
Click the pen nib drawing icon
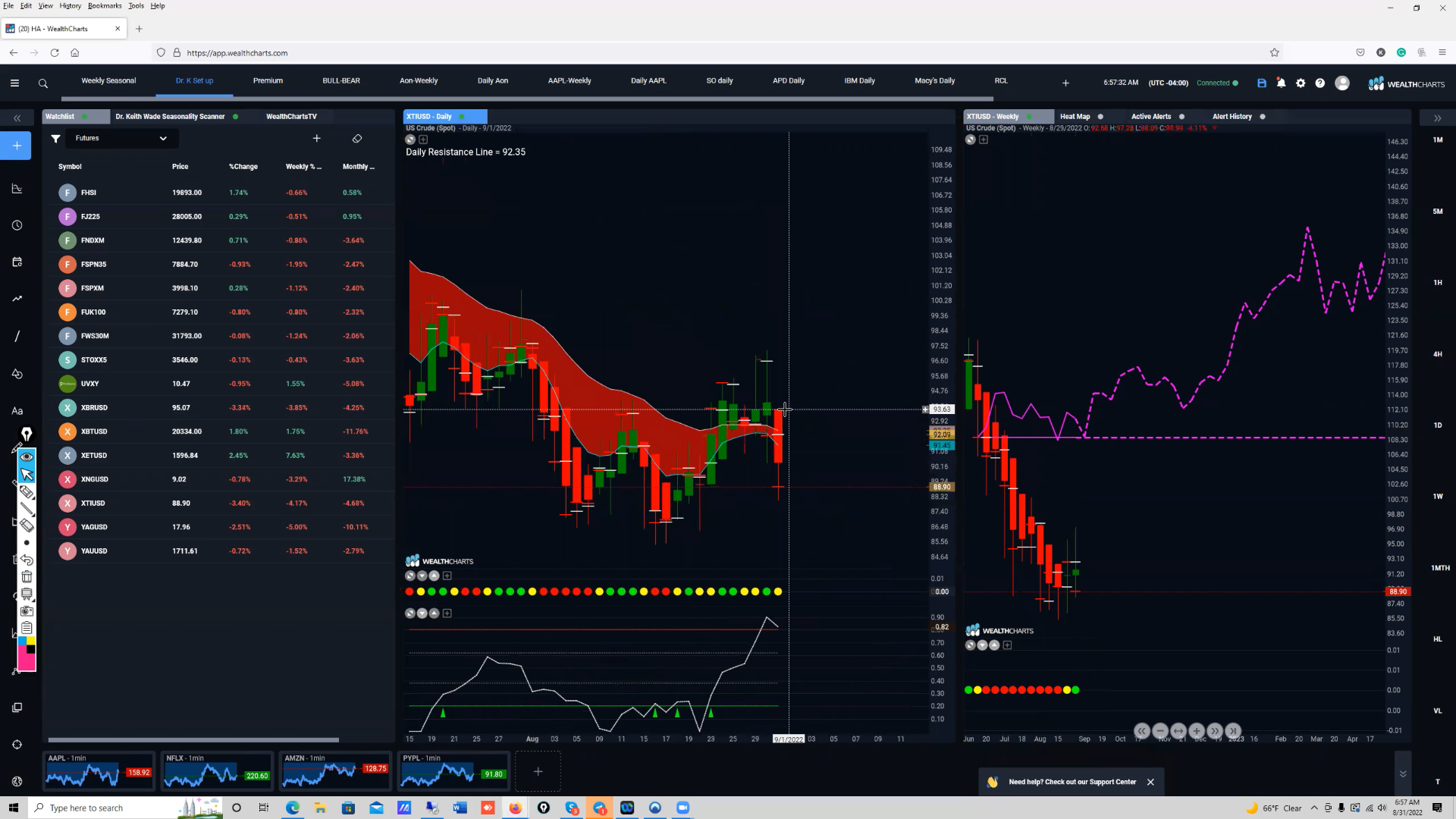27,434
